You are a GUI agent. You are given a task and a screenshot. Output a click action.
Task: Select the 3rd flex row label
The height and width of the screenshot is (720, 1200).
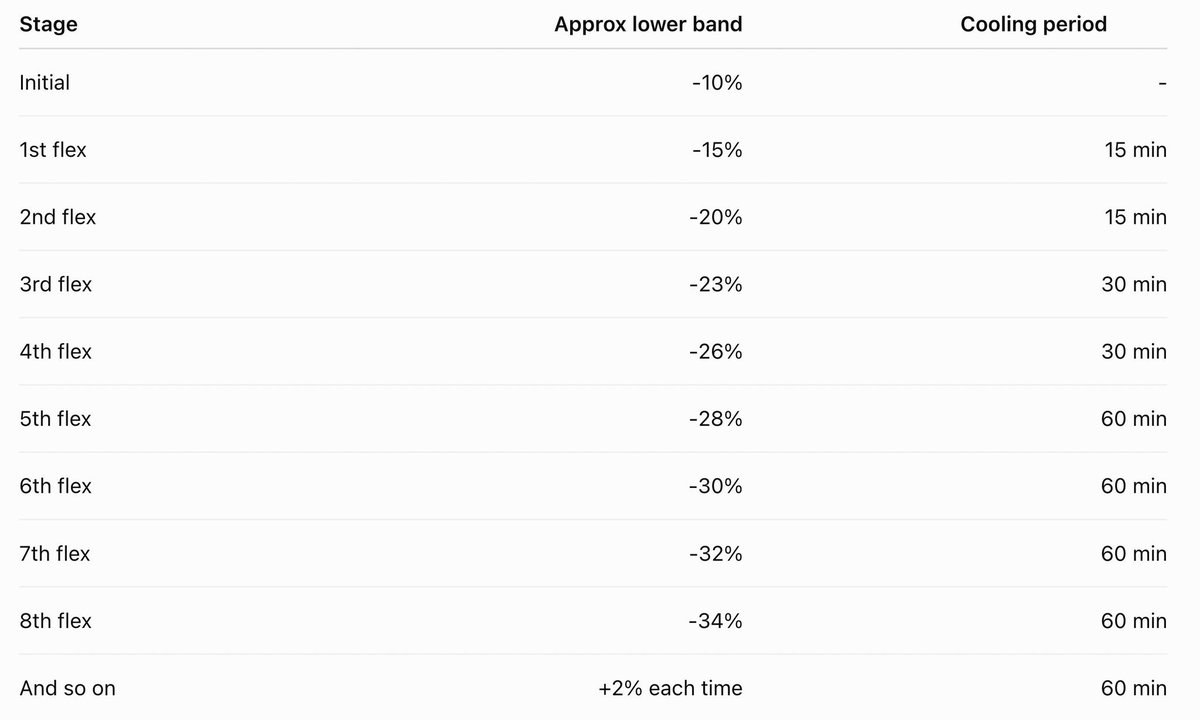[x=55, y=284]
